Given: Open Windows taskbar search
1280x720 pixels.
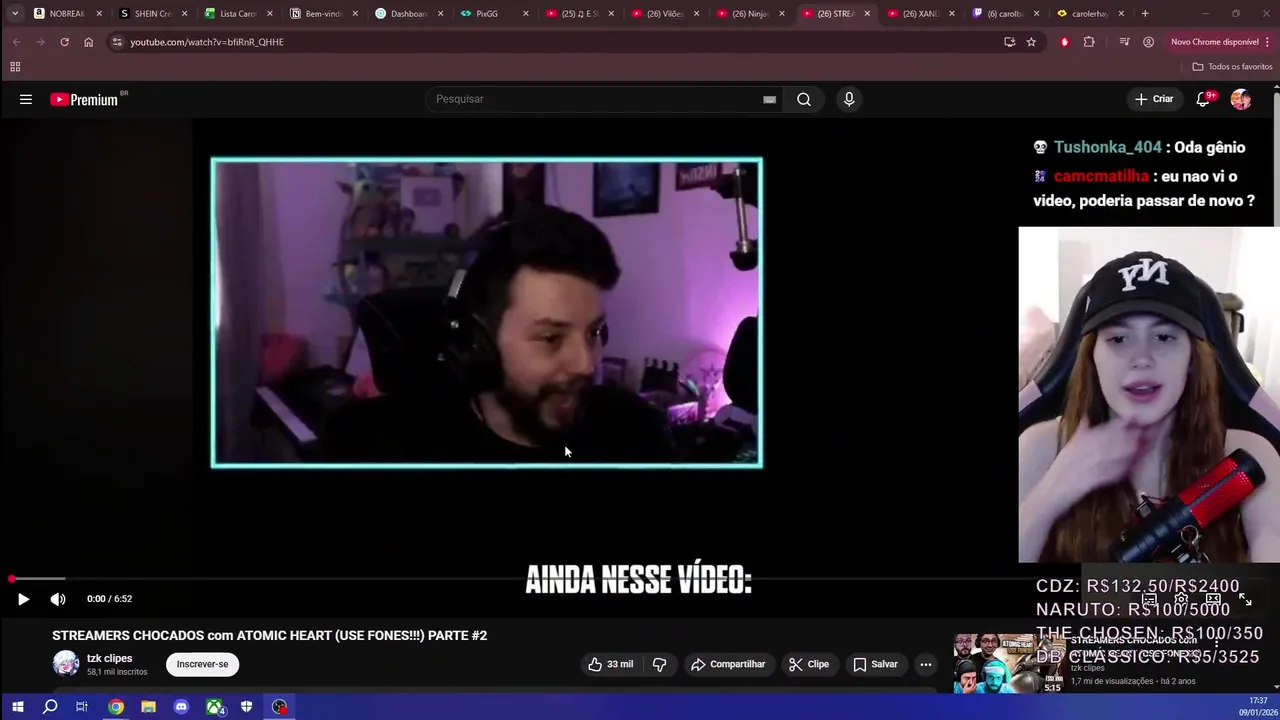Looking at the screenshot, I should [x=50, y=707].
